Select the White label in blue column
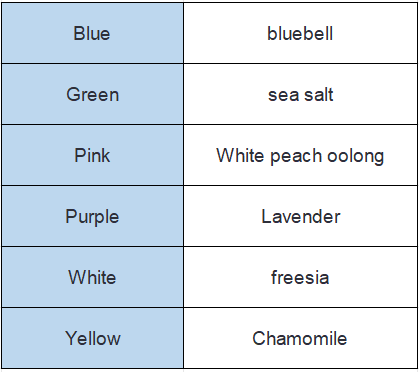419x372 pixels. (x=92, y=277)
